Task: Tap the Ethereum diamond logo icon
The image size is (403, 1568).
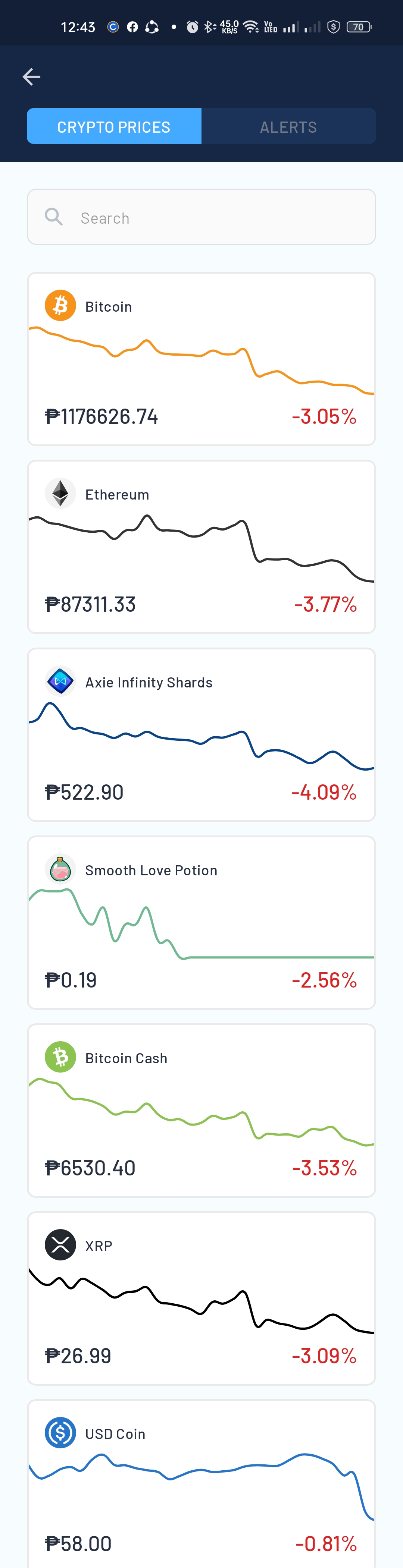Action: [x=60, y=493]
